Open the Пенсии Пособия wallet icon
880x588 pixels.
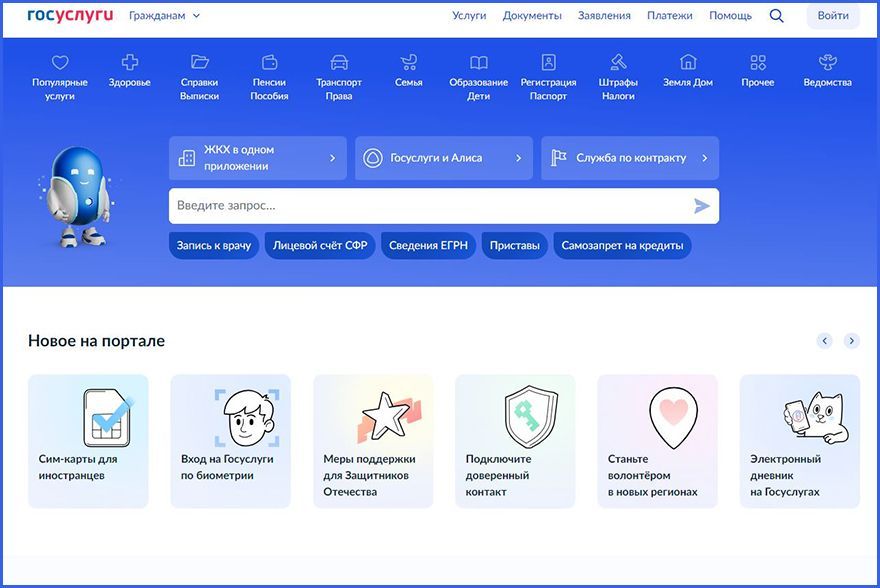(x=269, y=63)
